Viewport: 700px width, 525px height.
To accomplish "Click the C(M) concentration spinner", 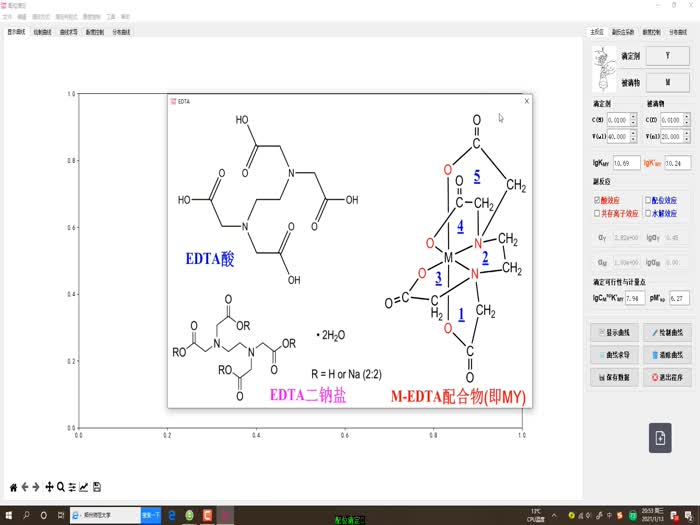I will [x=670, y=120].
